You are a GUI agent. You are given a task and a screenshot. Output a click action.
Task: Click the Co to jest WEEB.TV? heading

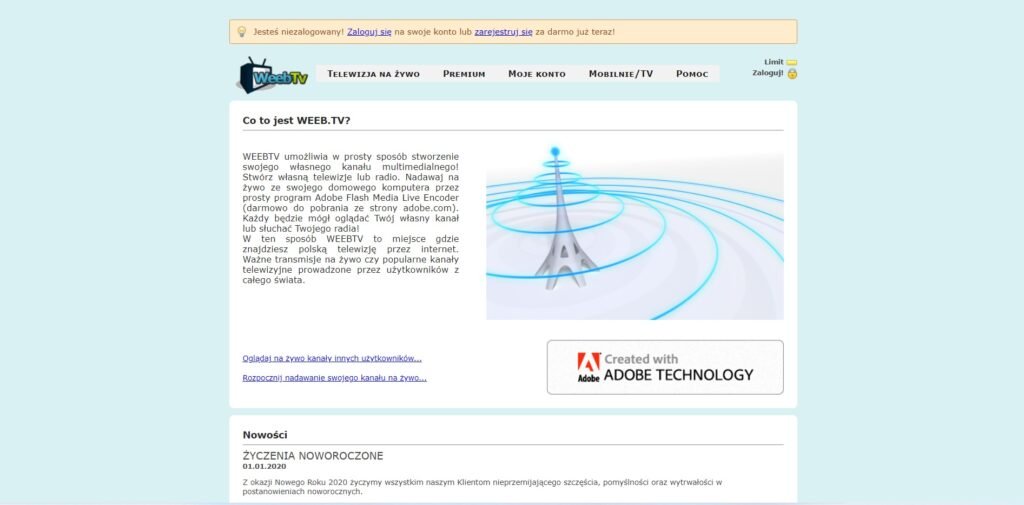(x=296, y=120)
